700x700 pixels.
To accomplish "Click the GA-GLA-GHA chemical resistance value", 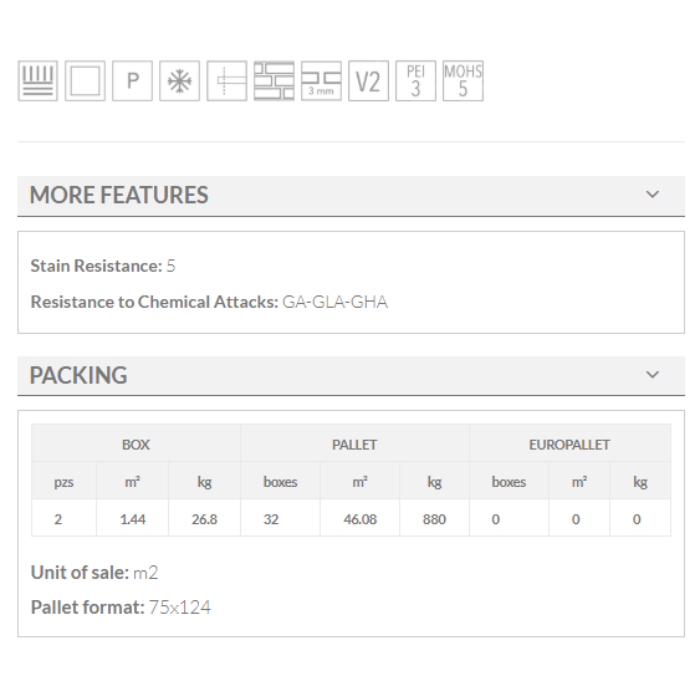I will click(335, 302).
